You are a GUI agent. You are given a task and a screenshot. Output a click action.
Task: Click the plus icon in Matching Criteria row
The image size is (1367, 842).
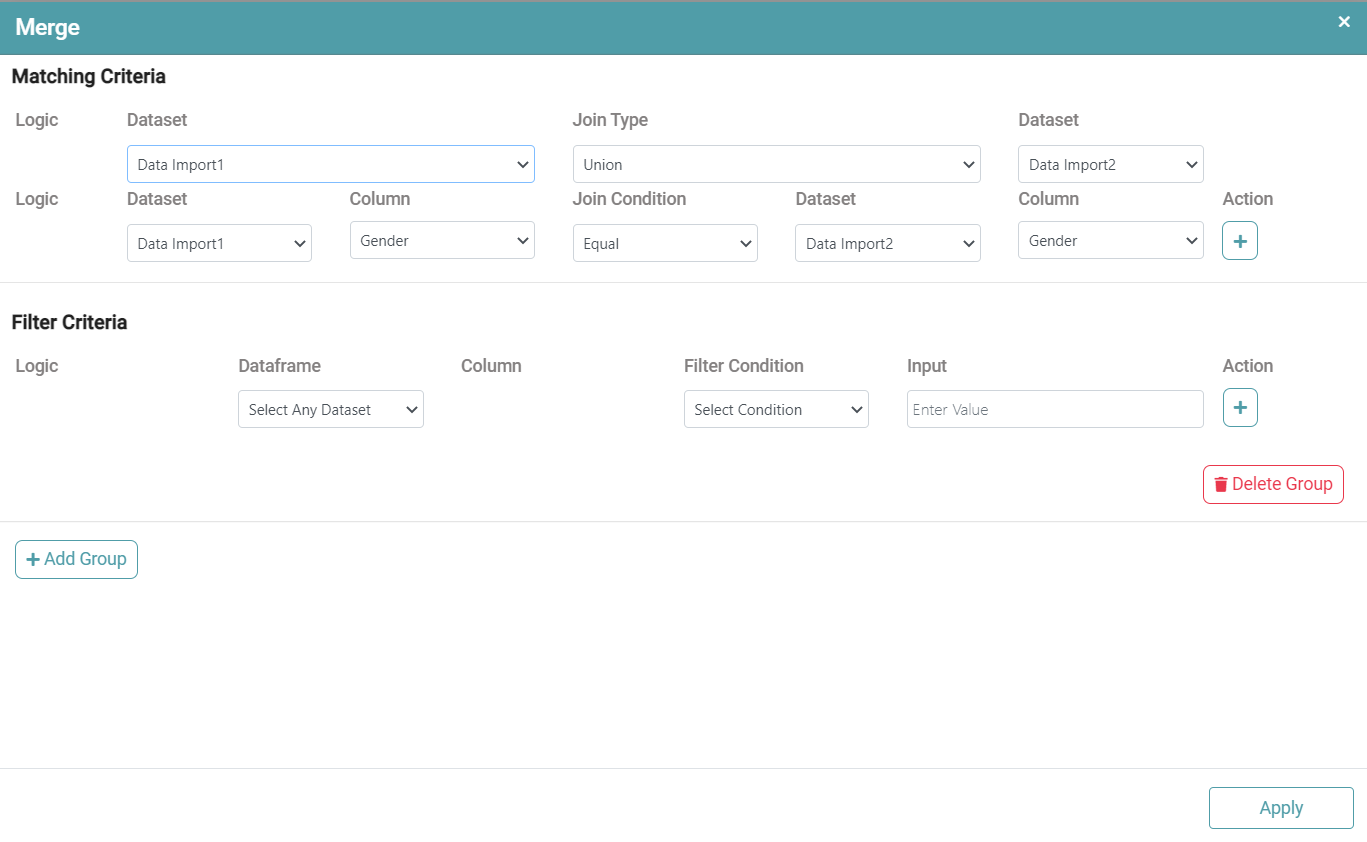coord(1239,241)
